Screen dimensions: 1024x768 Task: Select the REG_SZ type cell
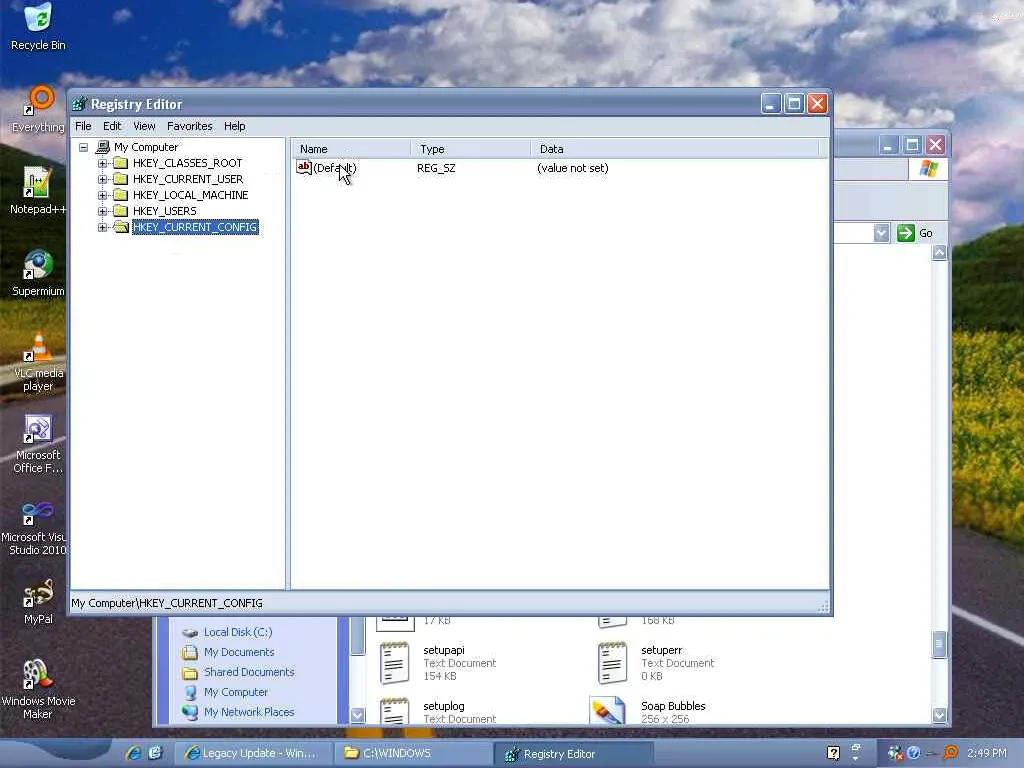click(x=436, y=168)
